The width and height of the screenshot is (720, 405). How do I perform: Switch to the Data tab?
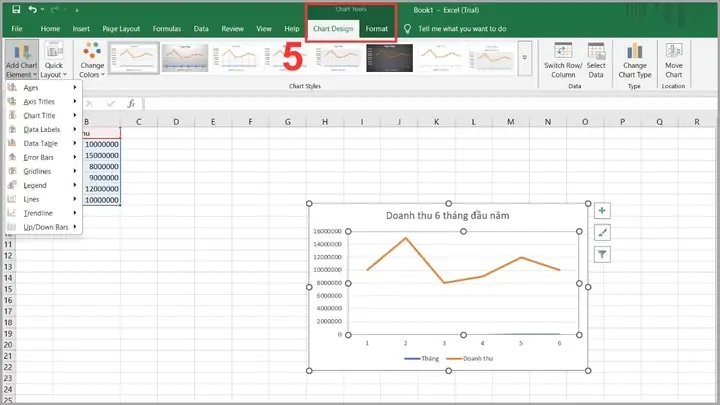(x=201, y=28)
